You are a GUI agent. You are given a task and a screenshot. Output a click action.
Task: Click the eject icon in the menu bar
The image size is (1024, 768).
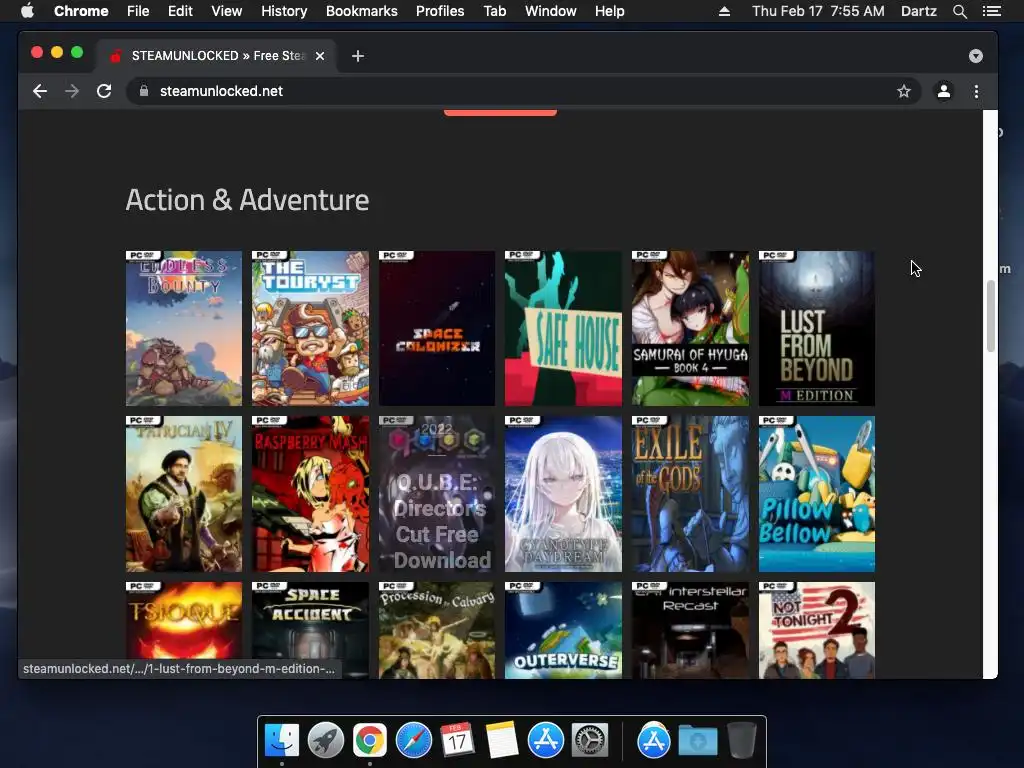pyautogui.click(x=724, y=11)
